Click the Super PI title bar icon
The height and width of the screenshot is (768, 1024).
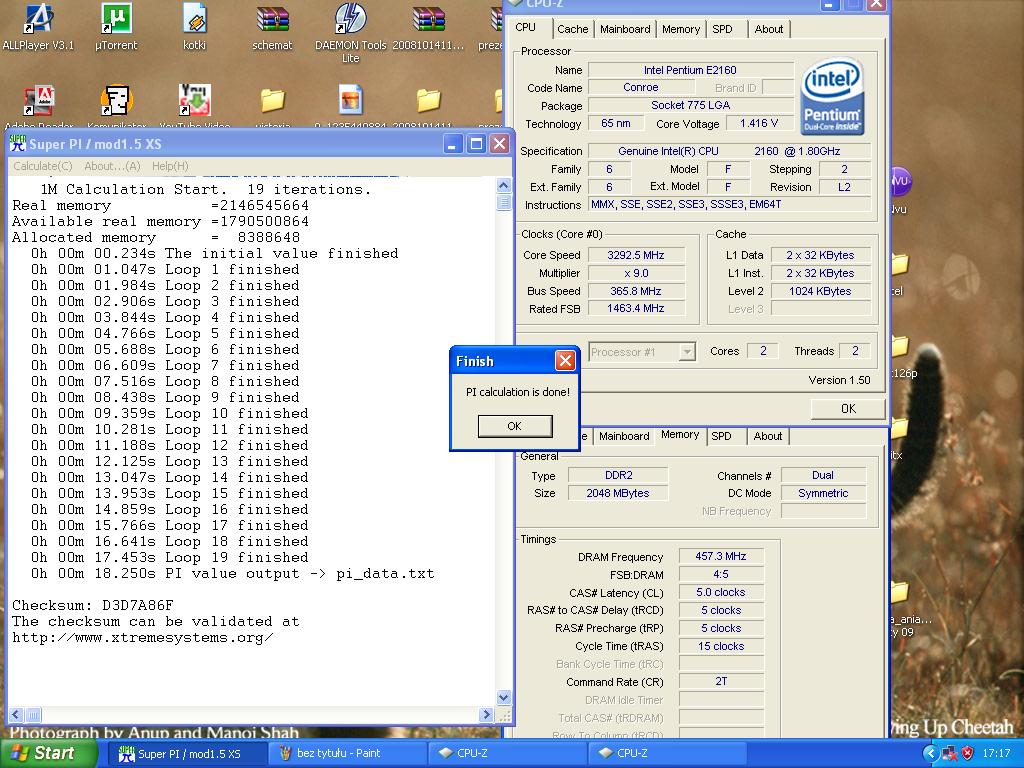[x=18, y=144]
